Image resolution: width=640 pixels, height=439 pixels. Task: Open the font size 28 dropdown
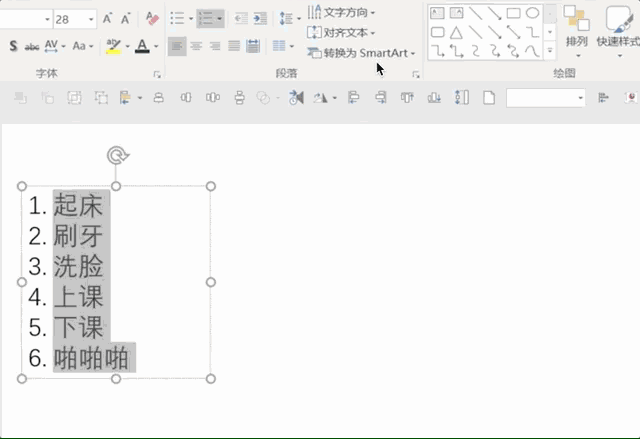pos(91,19)
